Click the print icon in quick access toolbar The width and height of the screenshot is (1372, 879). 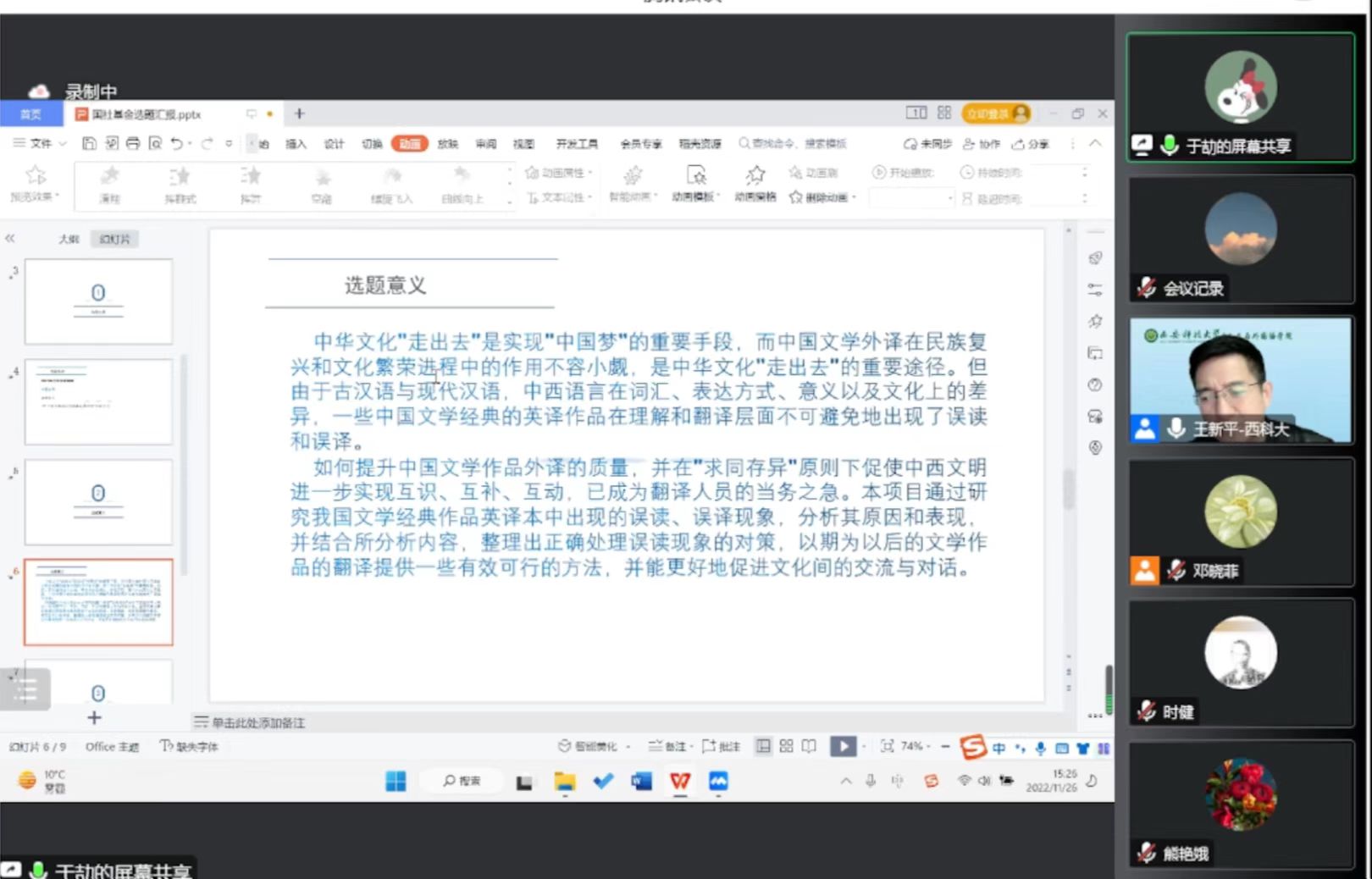pyautogui.click(x=133, y=144)
